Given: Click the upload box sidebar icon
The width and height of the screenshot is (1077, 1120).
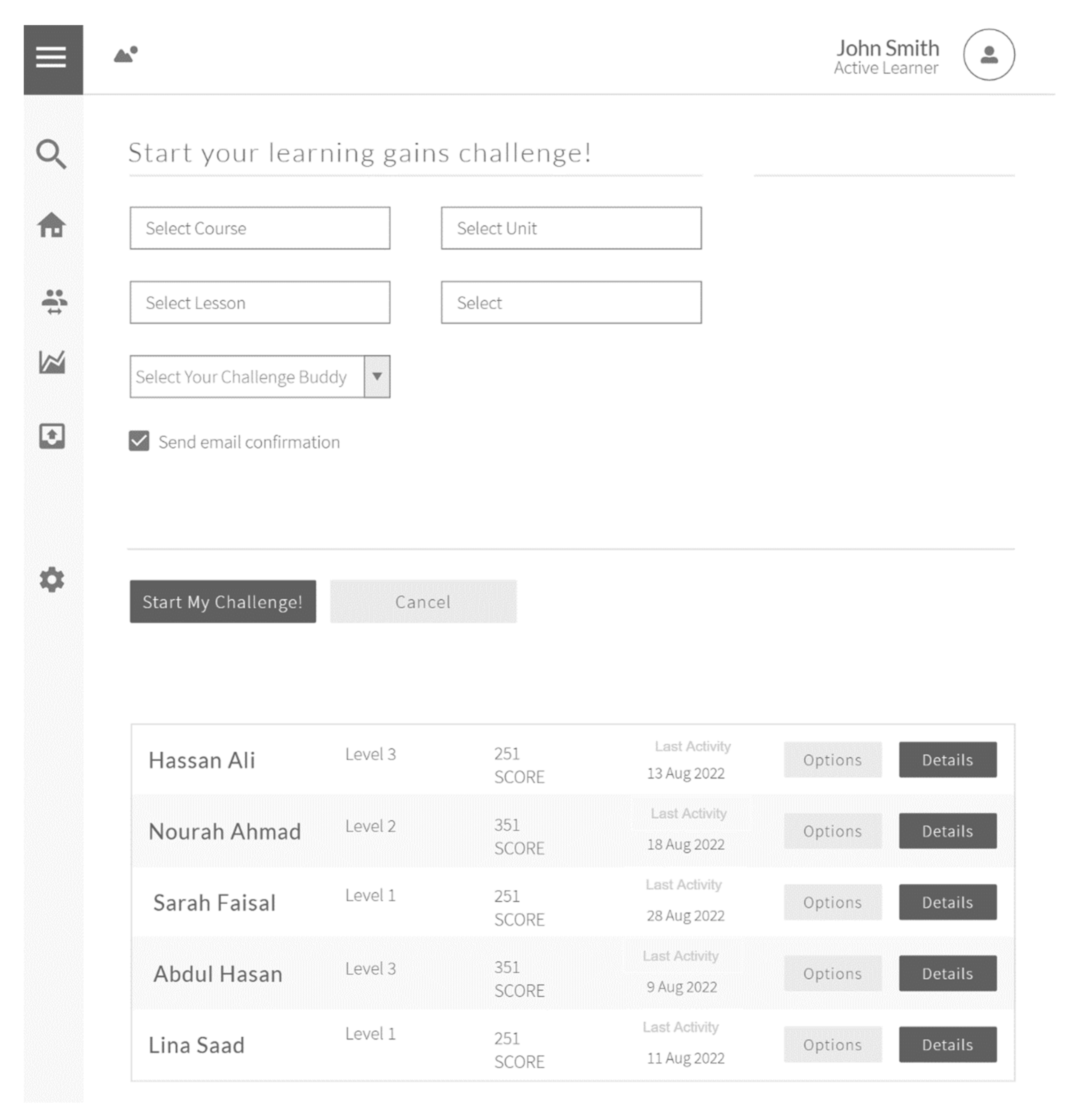Looking at the screenshot, I should (52, 436).
